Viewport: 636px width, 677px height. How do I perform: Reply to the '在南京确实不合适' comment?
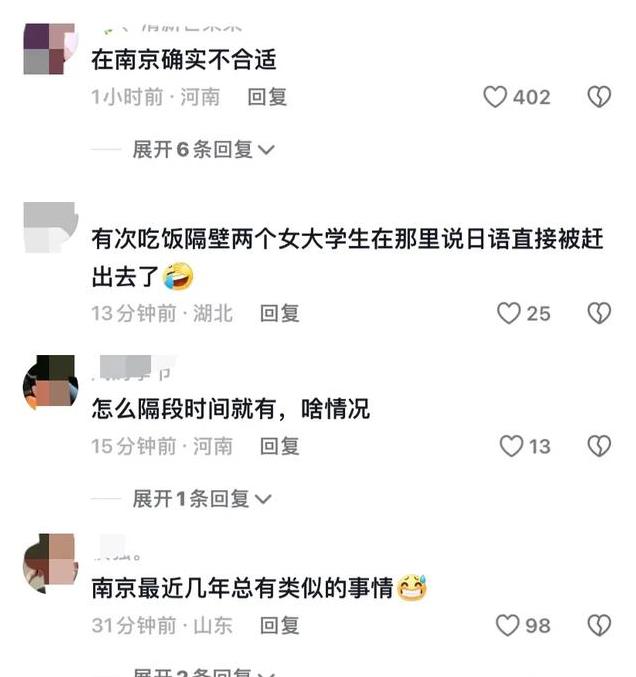coord(267,97)
